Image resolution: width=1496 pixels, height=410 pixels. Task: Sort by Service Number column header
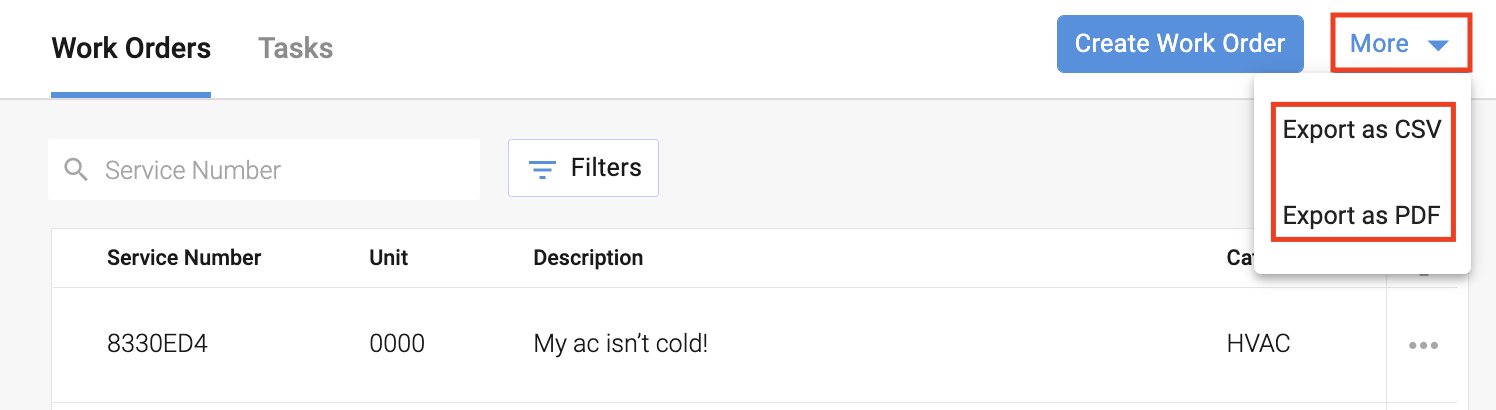(184, 258)
